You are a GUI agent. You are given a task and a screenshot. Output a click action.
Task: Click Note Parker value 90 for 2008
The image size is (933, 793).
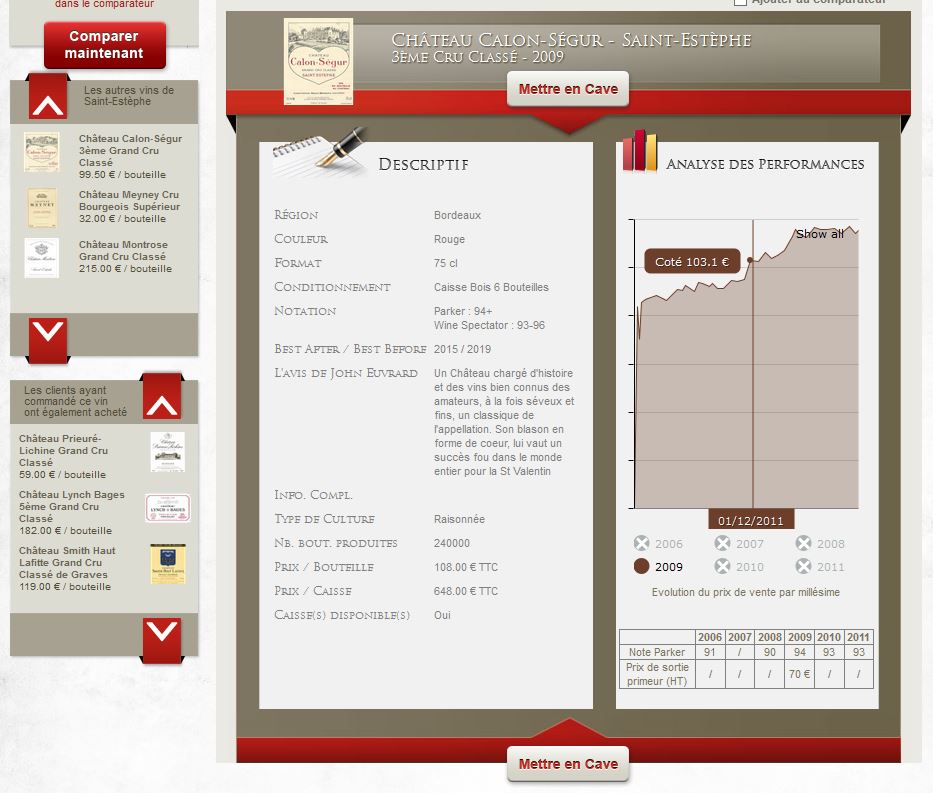(x=770, y=652)
